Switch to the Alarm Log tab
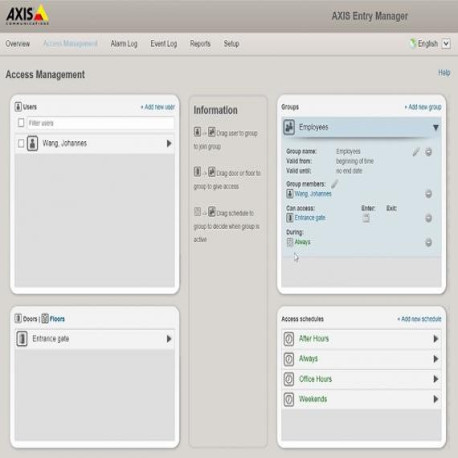The width and height of the screenshot is (458, 458). coord(124,44)
